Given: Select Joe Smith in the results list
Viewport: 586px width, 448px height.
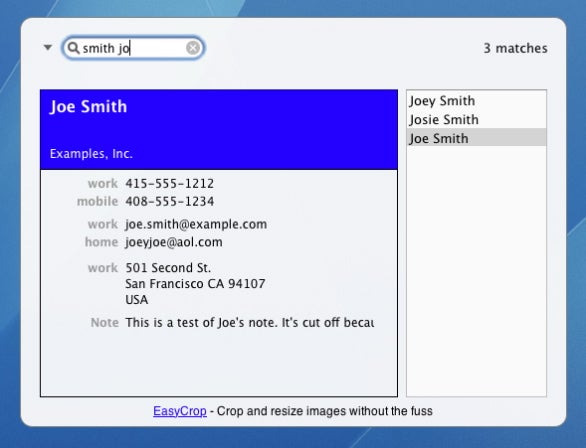Looking at the screenshot, I should point(476,138).
